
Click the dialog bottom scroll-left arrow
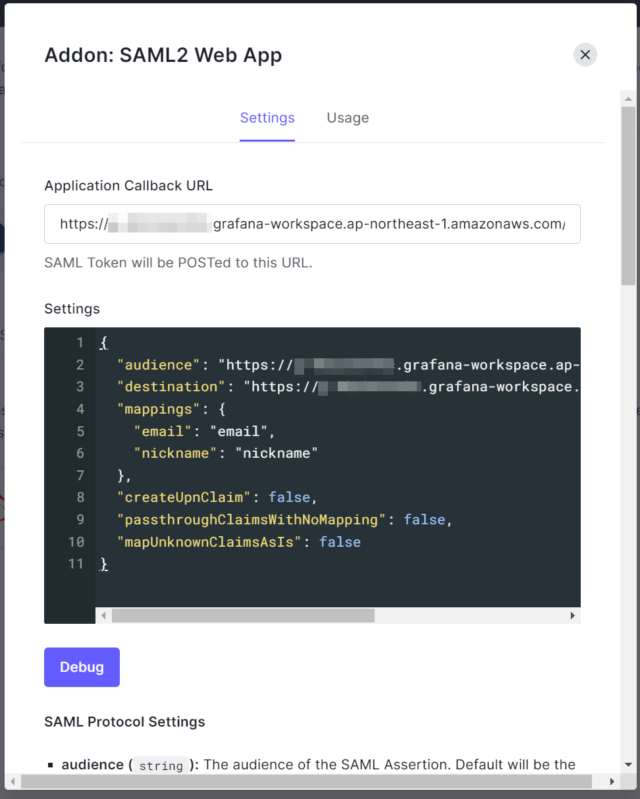tap(12, 781)
